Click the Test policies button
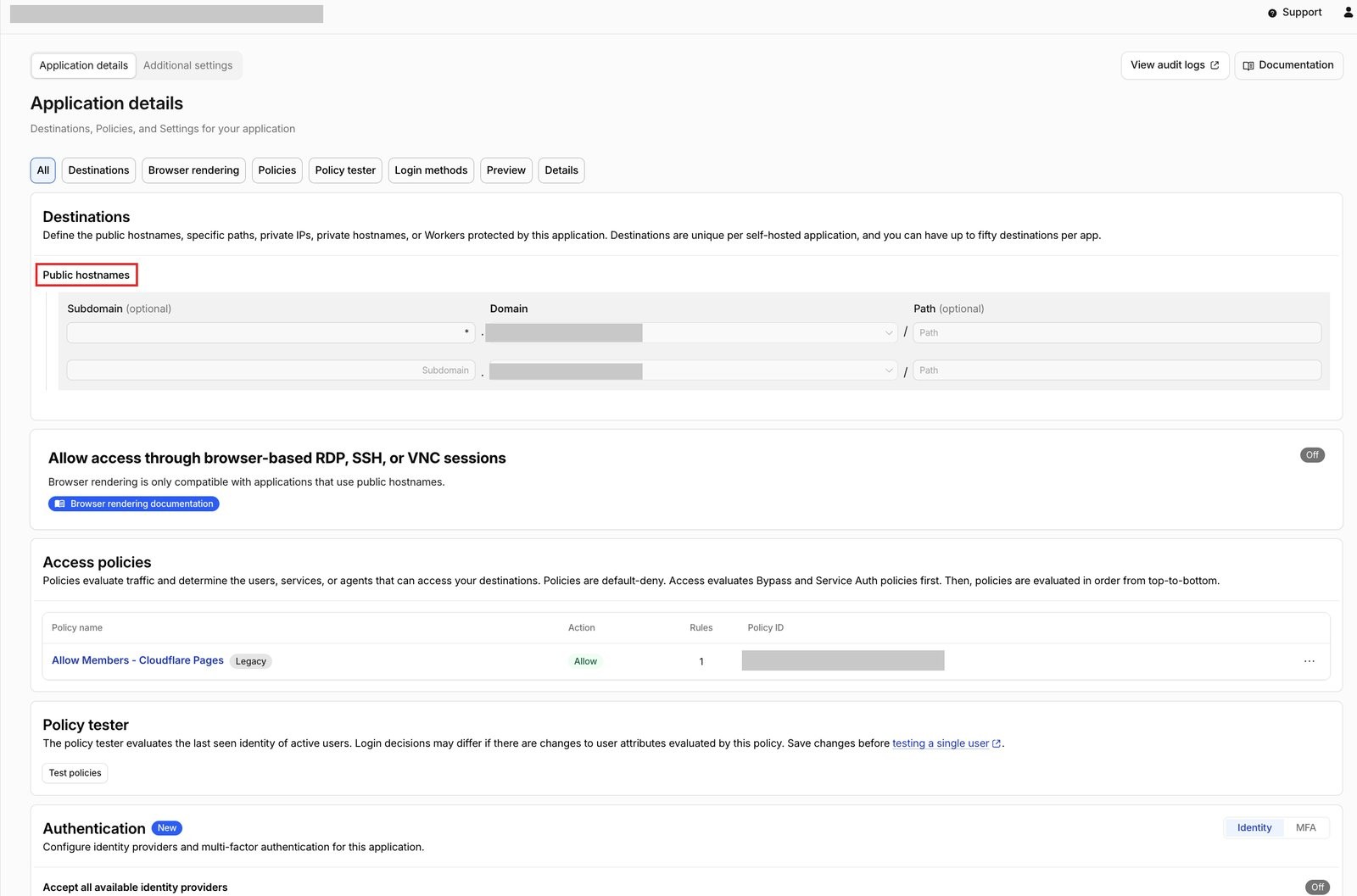 point(75,773)
